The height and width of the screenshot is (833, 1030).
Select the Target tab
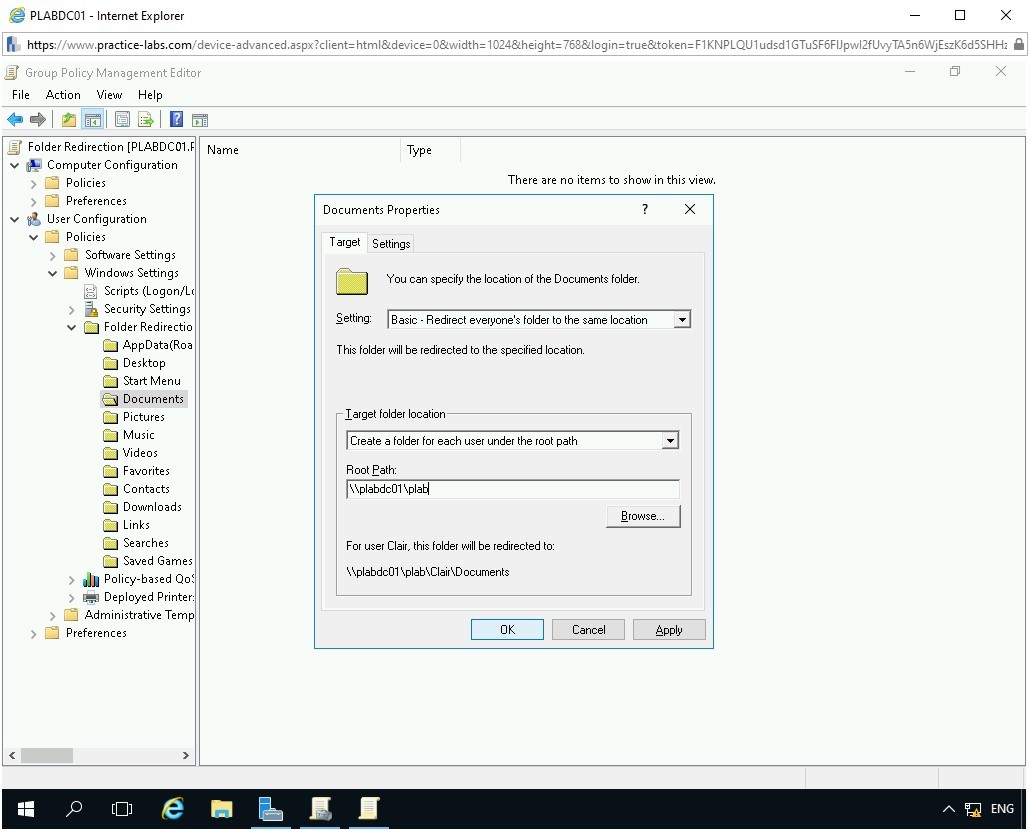coord(344,242)
